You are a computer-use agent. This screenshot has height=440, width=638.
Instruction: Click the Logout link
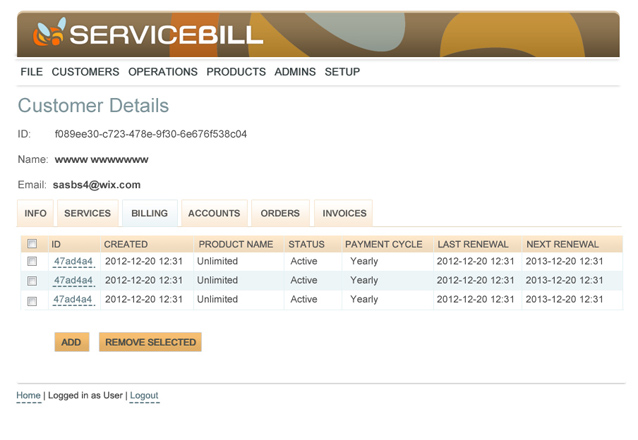[144, 395]
